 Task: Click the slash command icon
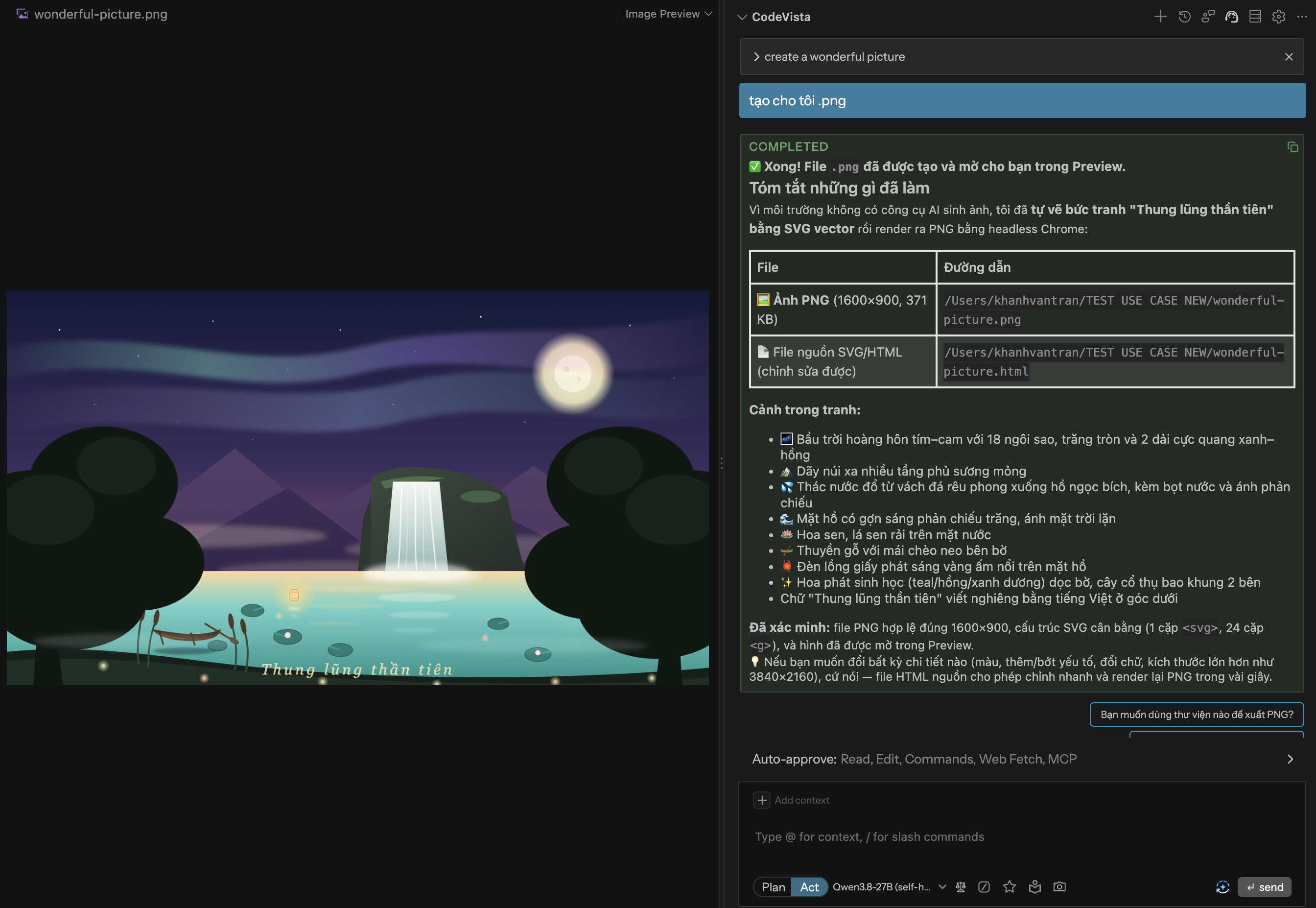tap(984, 886)
